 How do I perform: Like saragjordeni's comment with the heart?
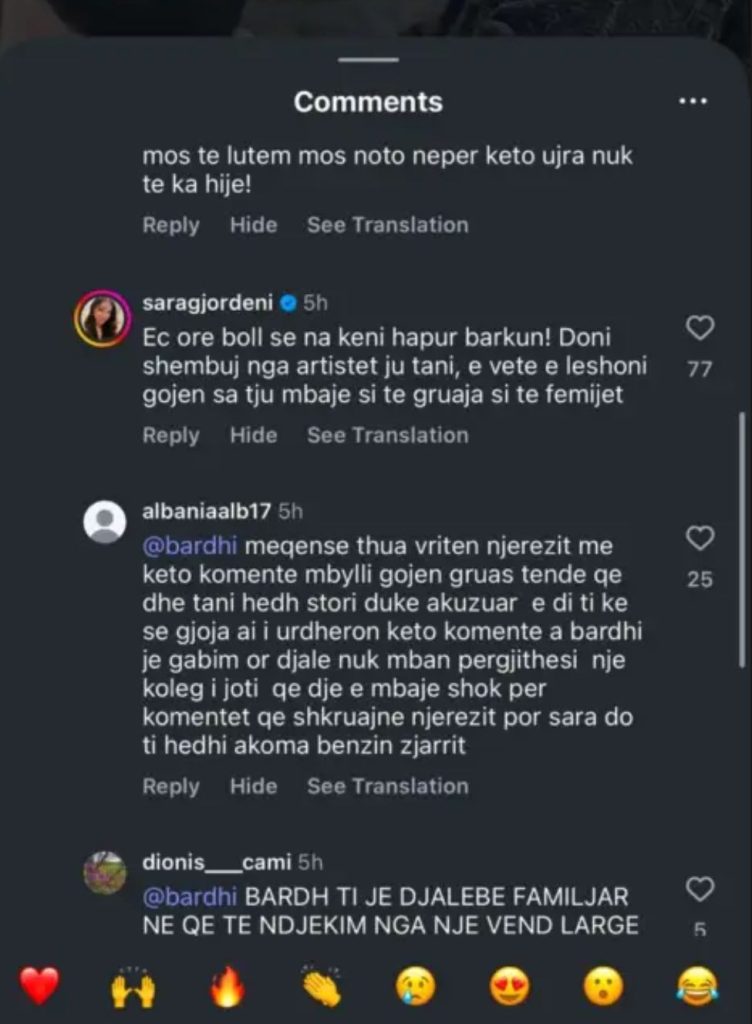coord(700,328)
